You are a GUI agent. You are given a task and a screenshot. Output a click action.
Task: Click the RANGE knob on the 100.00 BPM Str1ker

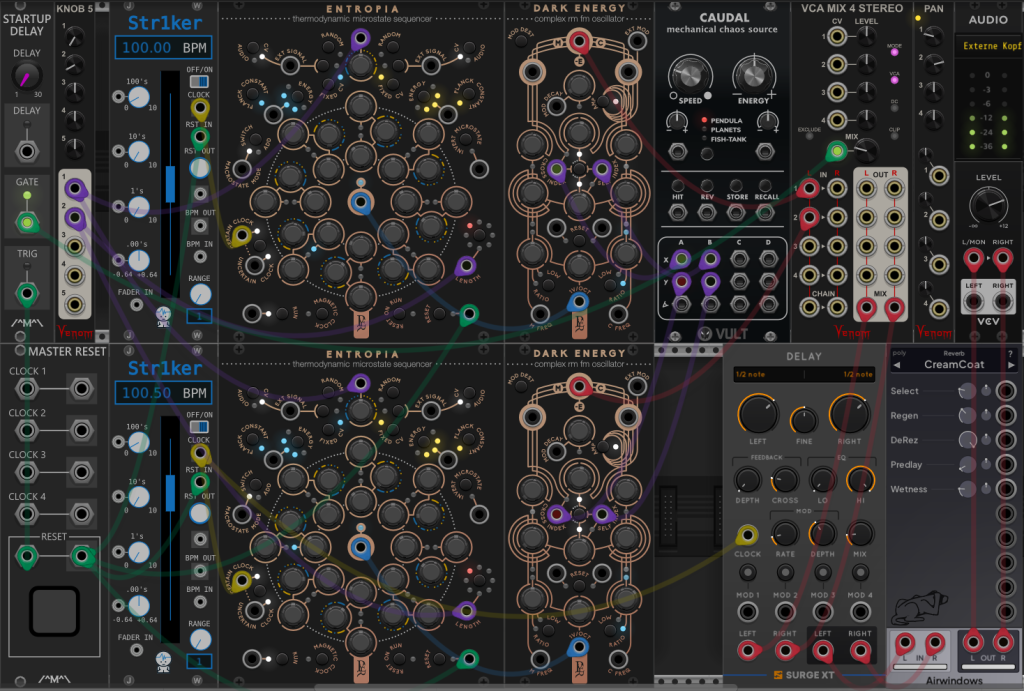click(x=200, y=295)
